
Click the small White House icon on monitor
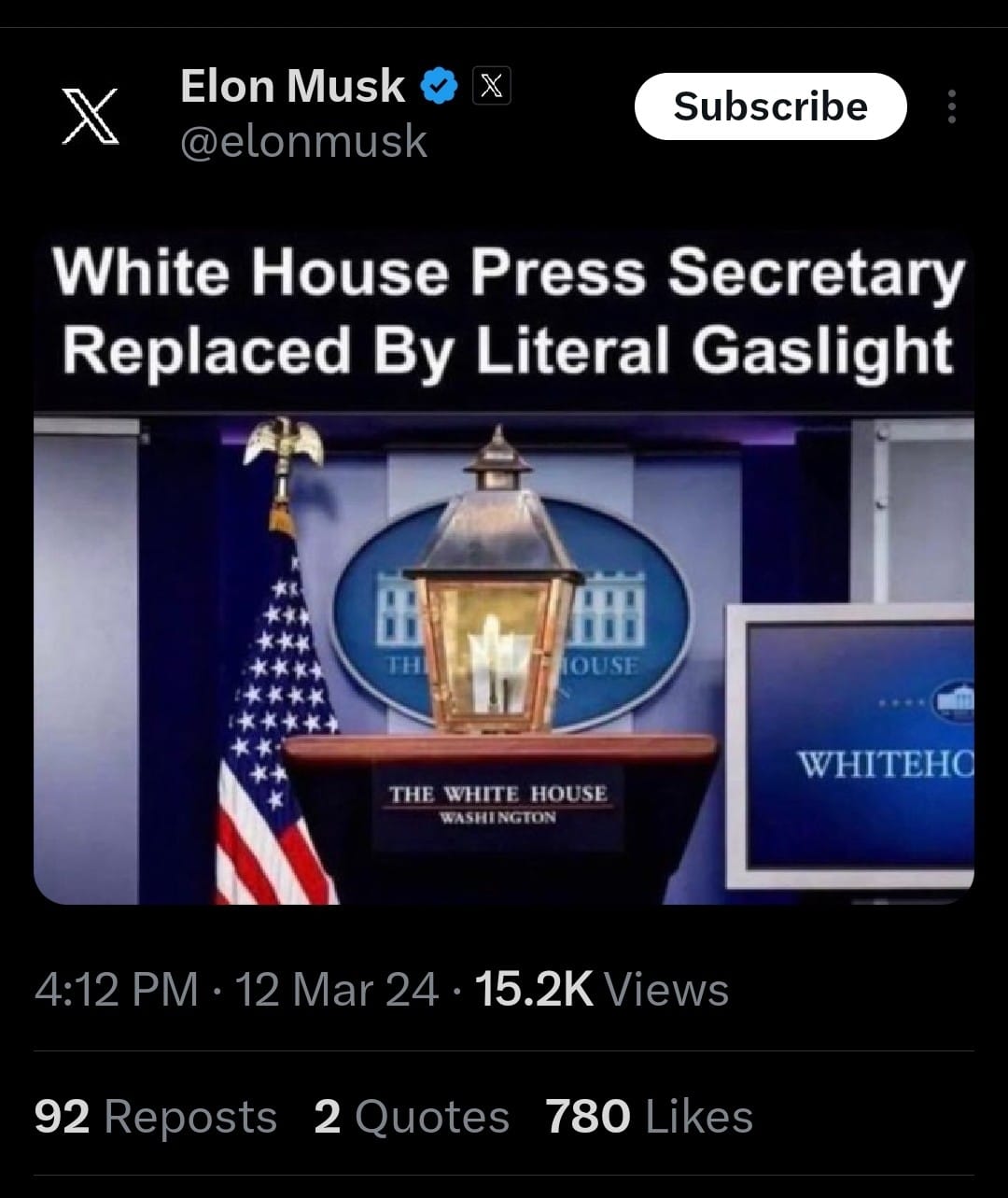pos(952,700)
